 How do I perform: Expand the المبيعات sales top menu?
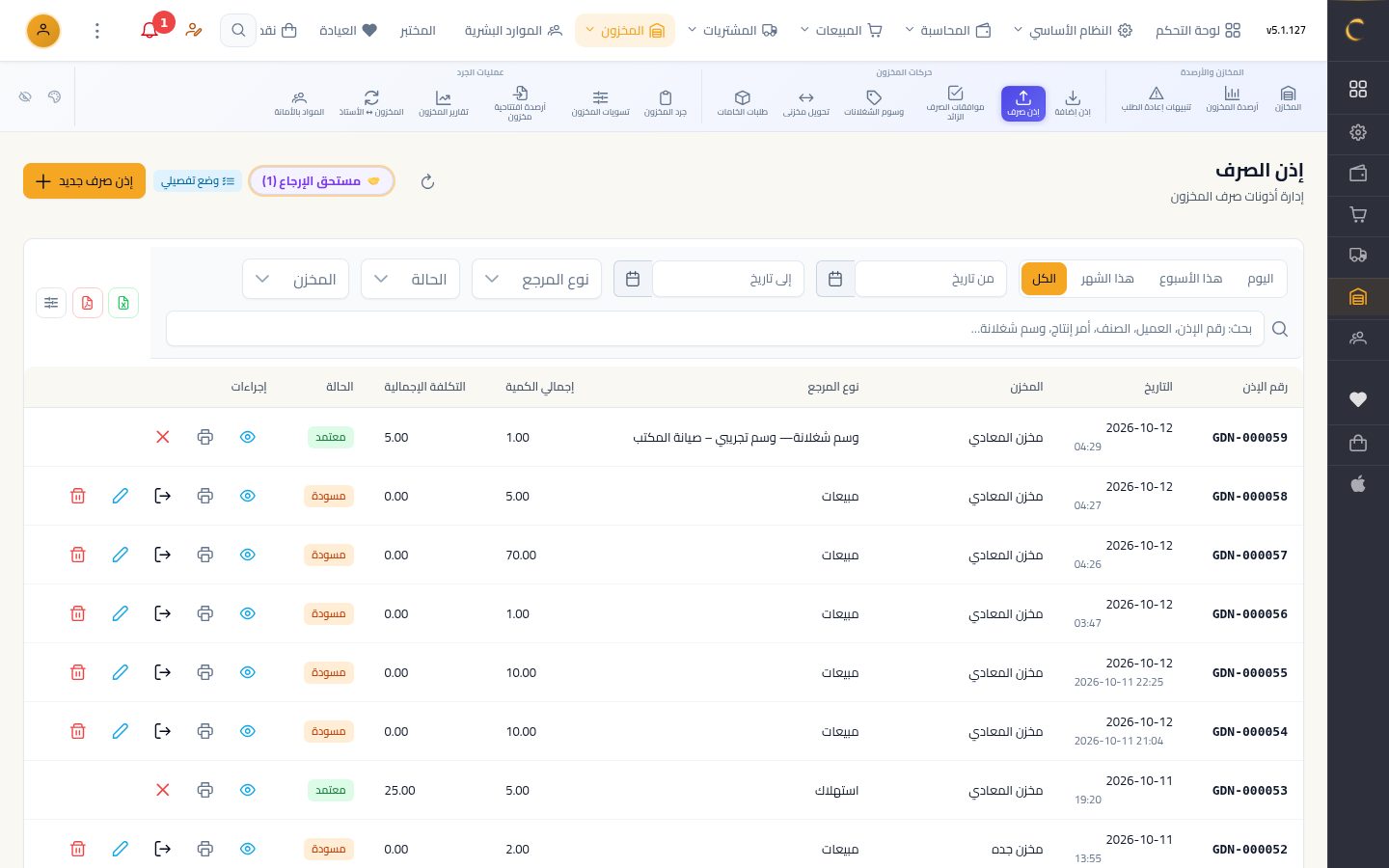point(841,31)
